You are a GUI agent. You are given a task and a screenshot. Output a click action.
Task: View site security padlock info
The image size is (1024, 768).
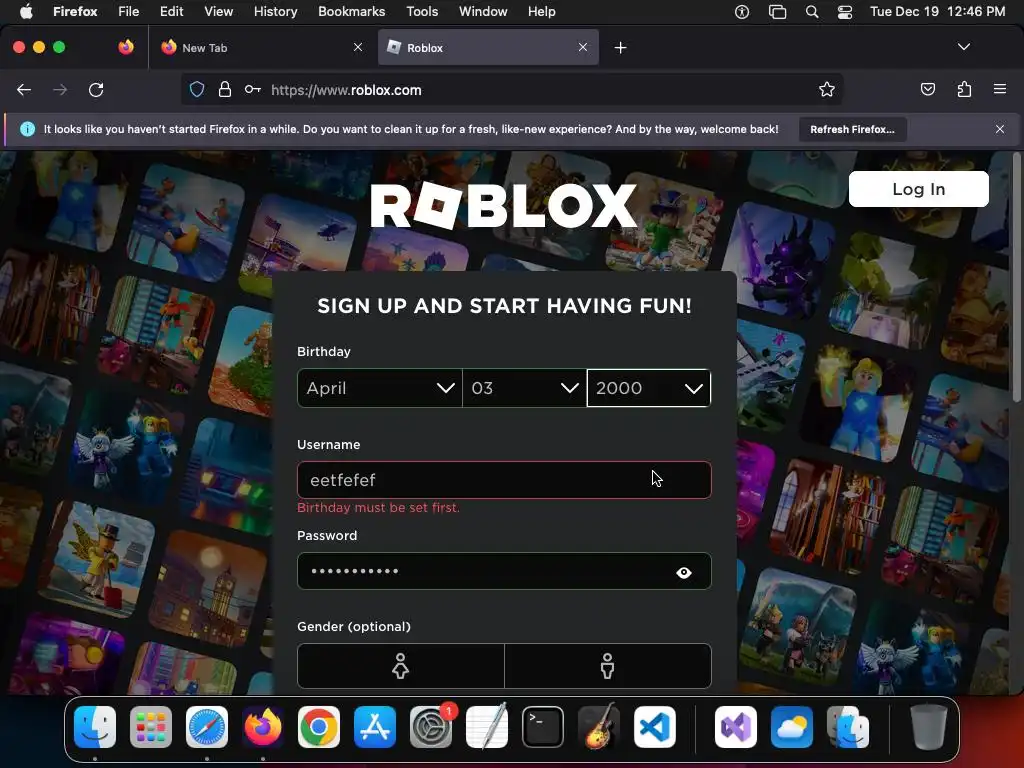[x=225, y=89]
